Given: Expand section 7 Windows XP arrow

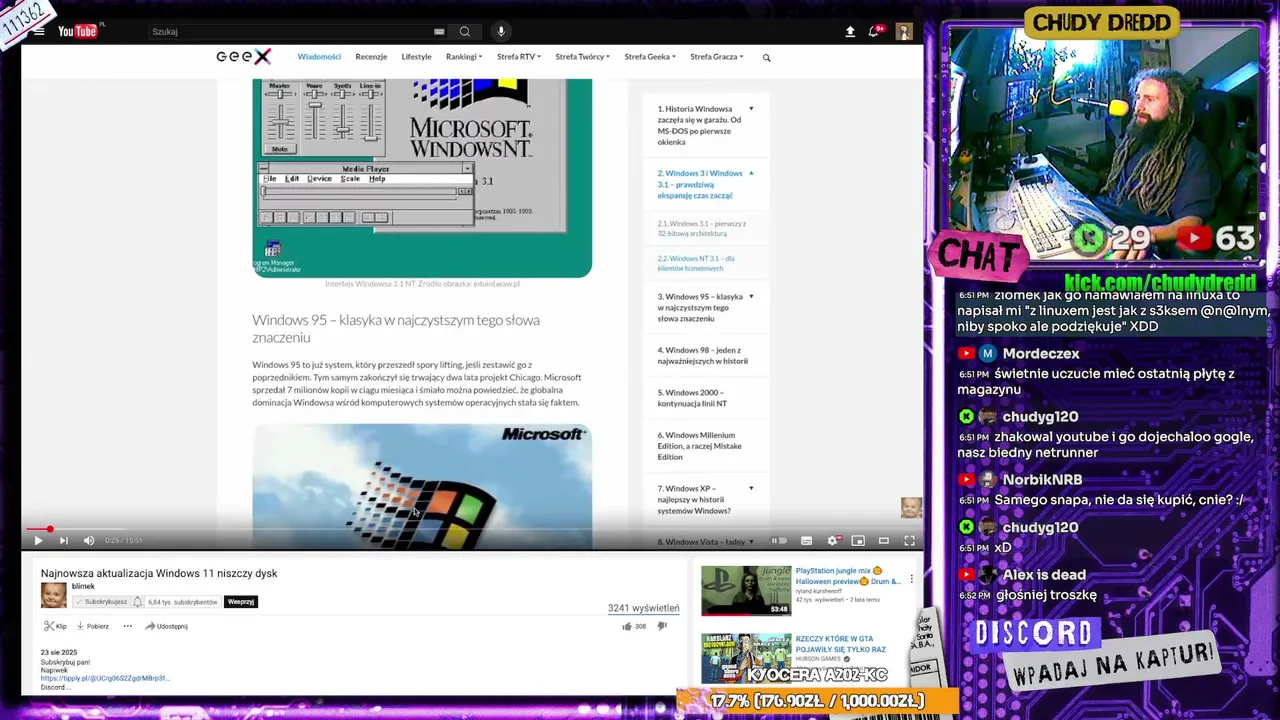Looking at the screenshot, I should tap(751, 489).
